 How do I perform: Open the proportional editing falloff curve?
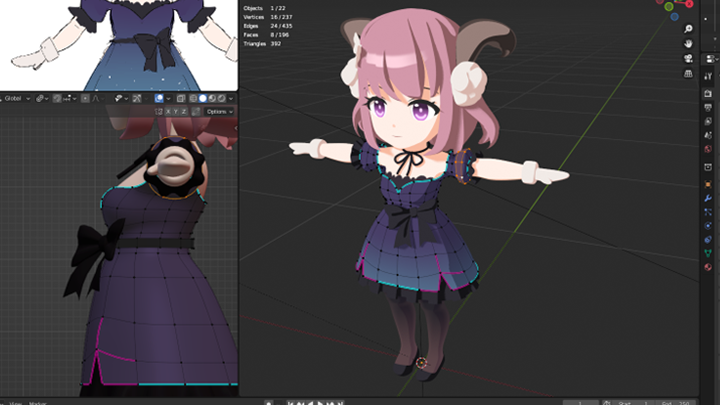98,98
